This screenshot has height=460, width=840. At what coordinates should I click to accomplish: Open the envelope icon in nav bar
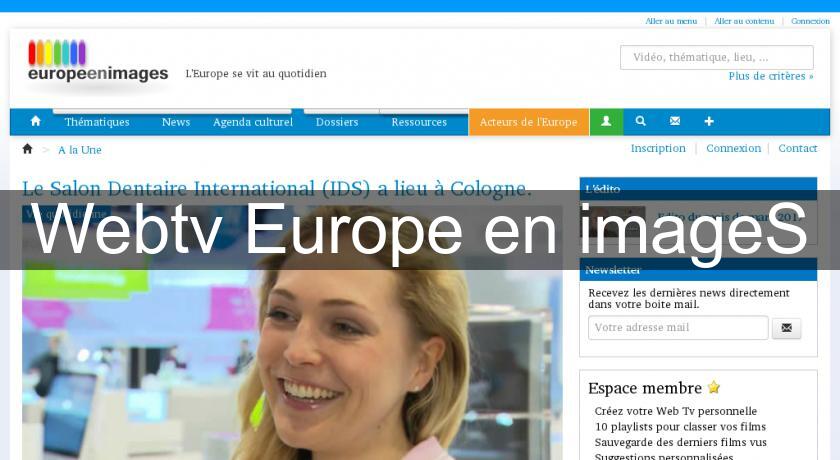[x=675, y=121]
